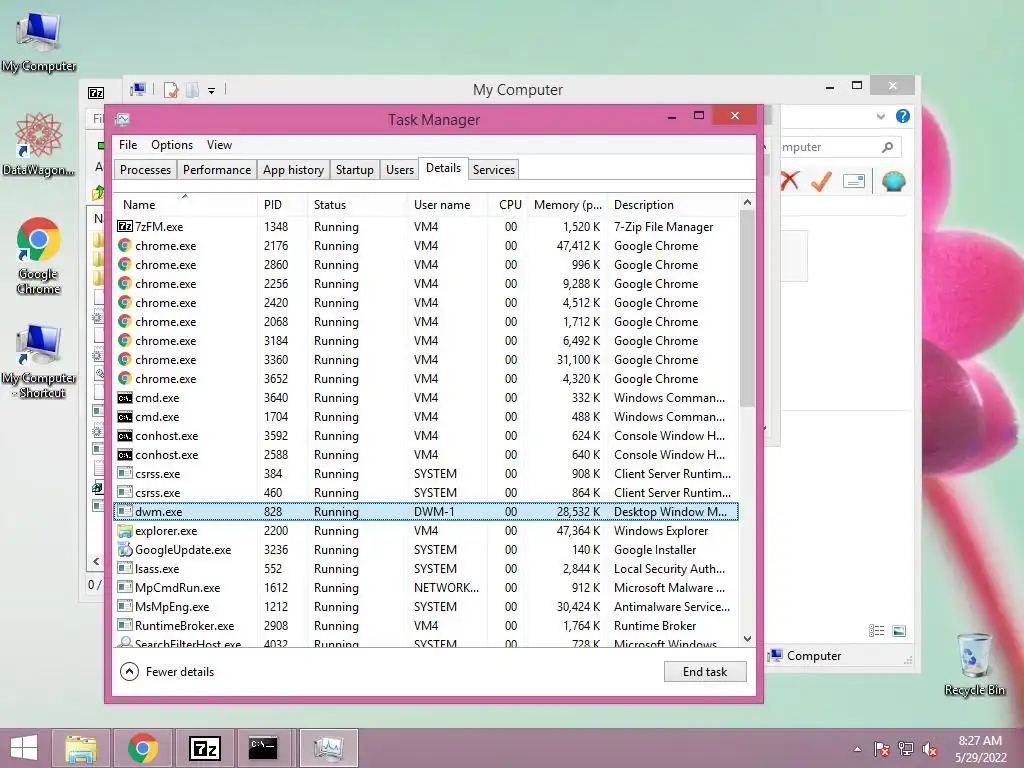The image size is (1024, 768).
Task: Click the orange checkmark icon in My Computer window
Action: click(822, 181)
